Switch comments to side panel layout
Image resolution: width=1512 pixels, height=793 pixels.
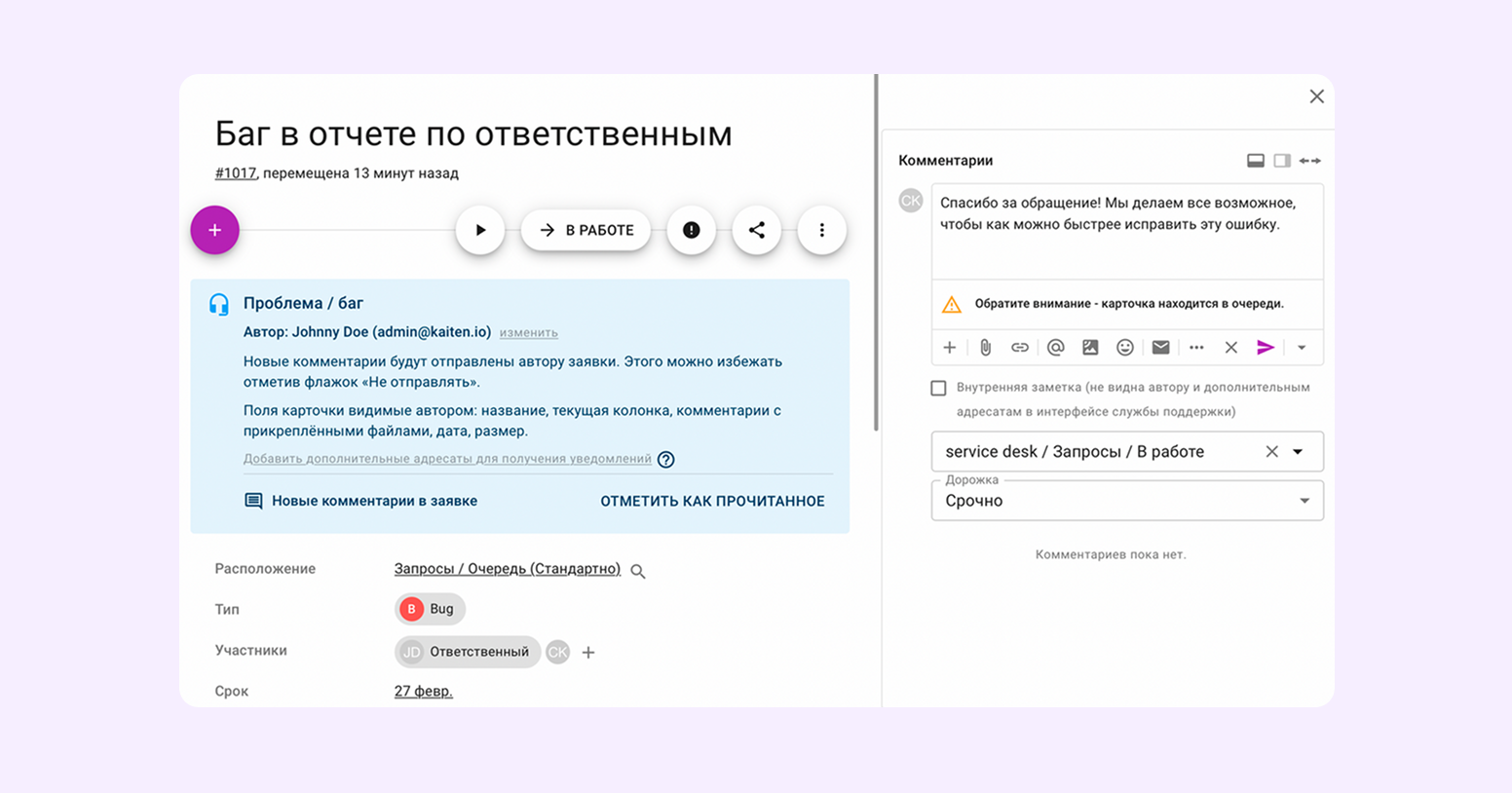click(x=1282, y=161)
